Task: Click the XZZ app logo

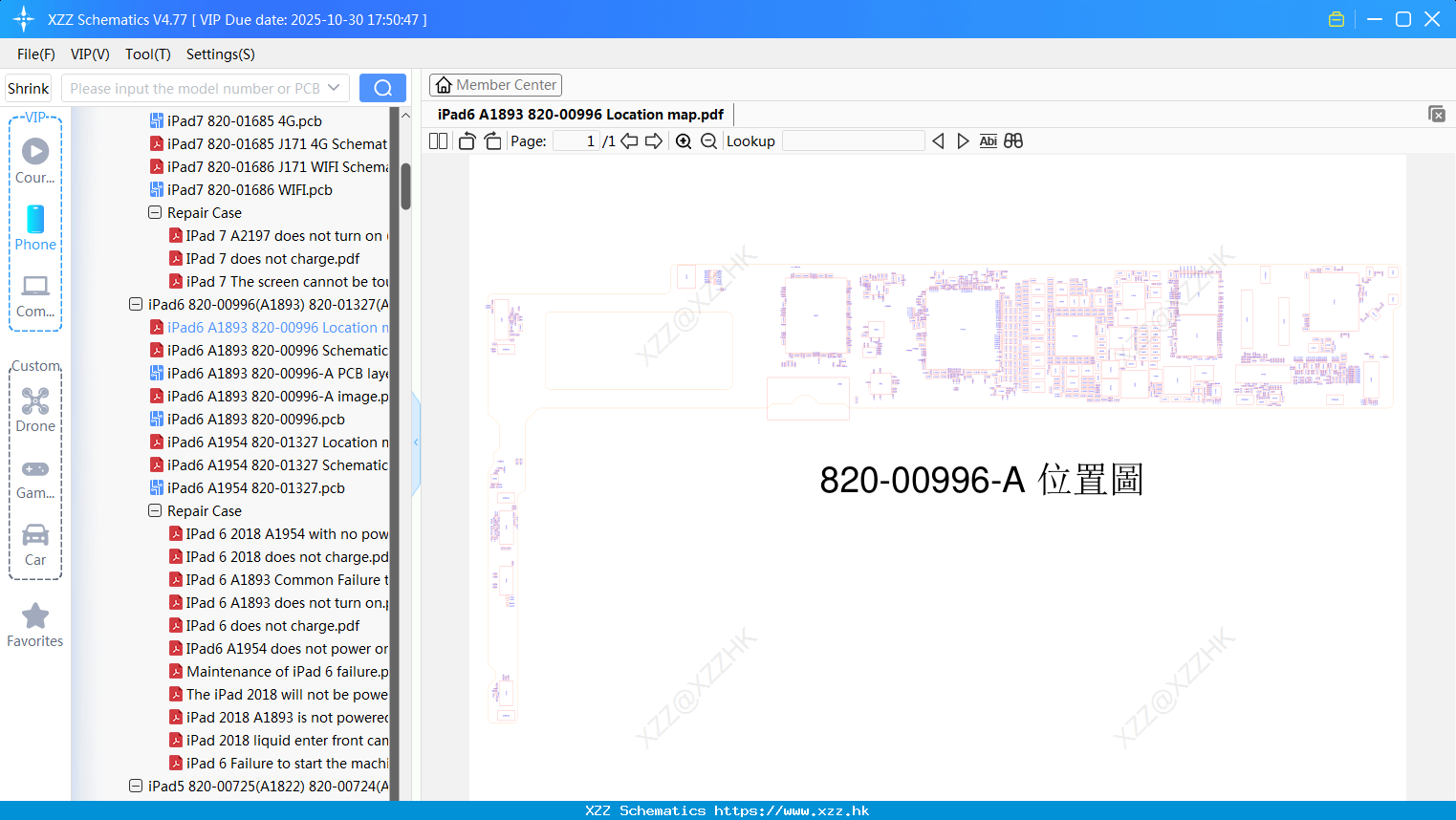Action: tap(24, 19)
